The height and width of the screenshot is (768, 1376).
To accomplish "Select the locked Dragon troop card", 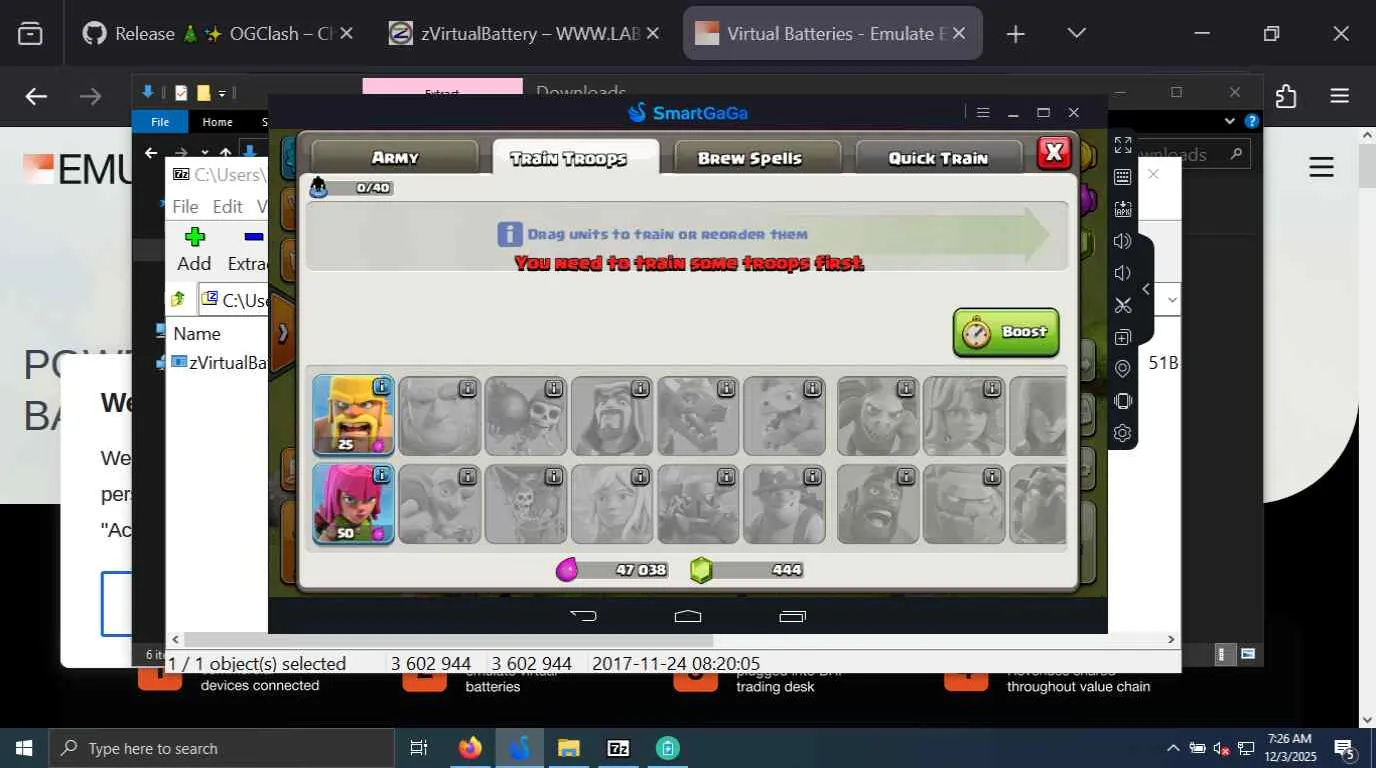I will pyautogui.click(x=698, y=415).
